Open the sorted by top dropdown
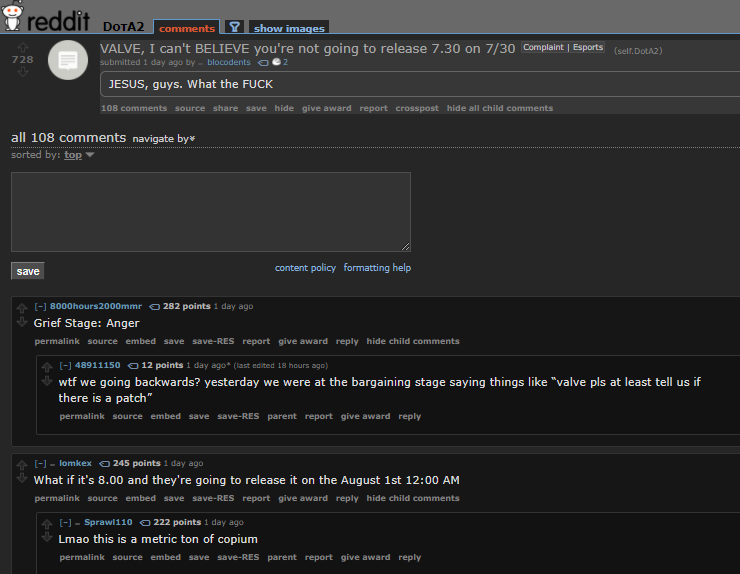Viewport: 740px width, 574px height. click(x=79, y=155)
